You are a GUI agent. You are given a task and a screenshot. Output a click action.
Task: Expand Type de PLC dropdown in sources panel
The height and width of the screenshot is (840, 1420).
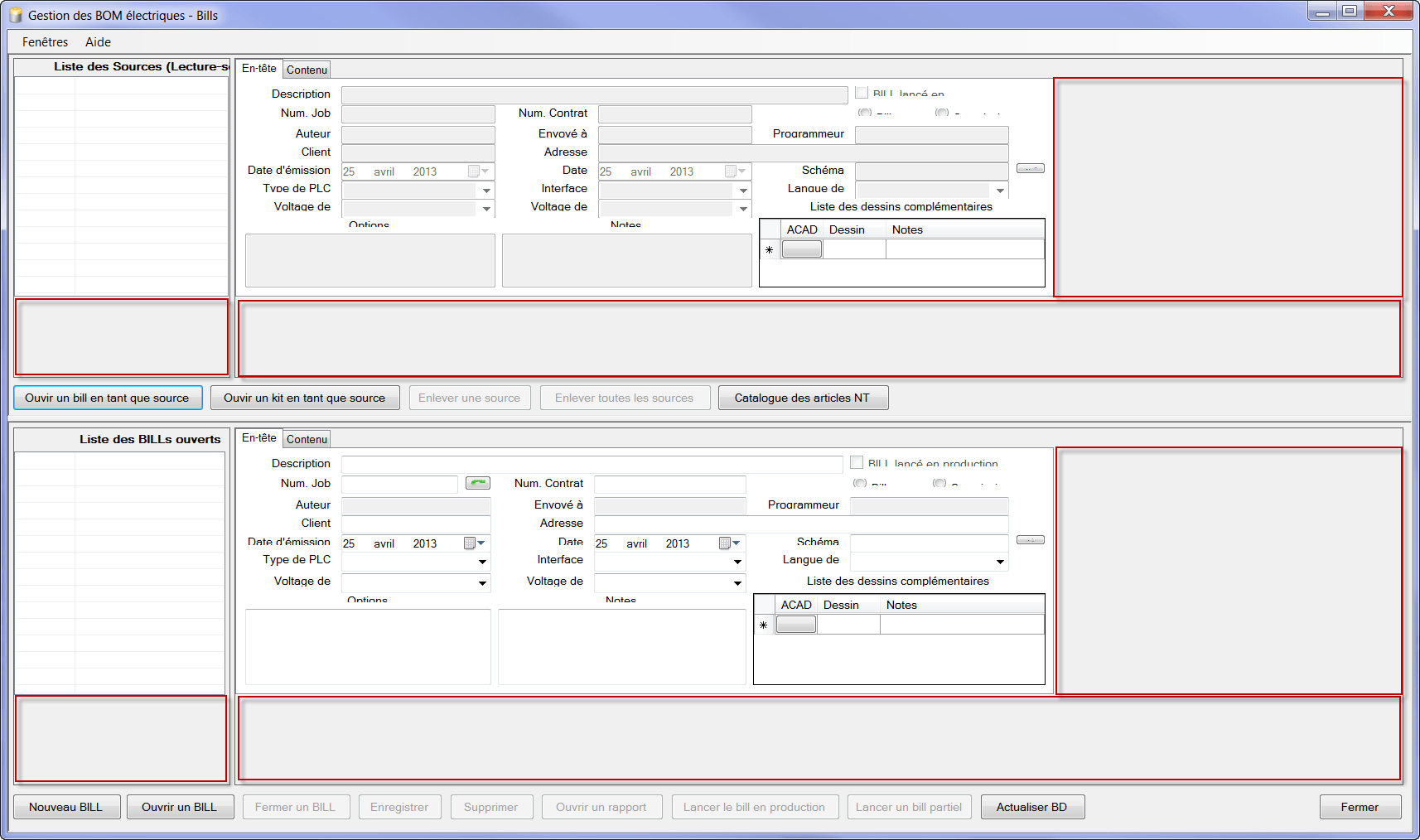486,191
